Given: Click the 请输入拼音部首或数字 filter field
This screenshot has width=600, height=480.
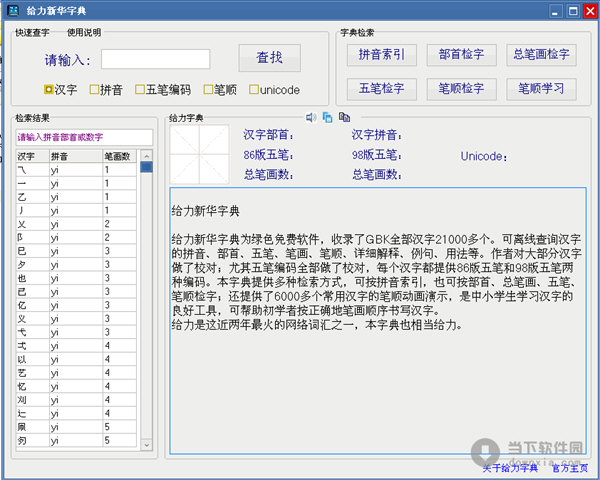Looking at the screenshot, I should [84, 137].
